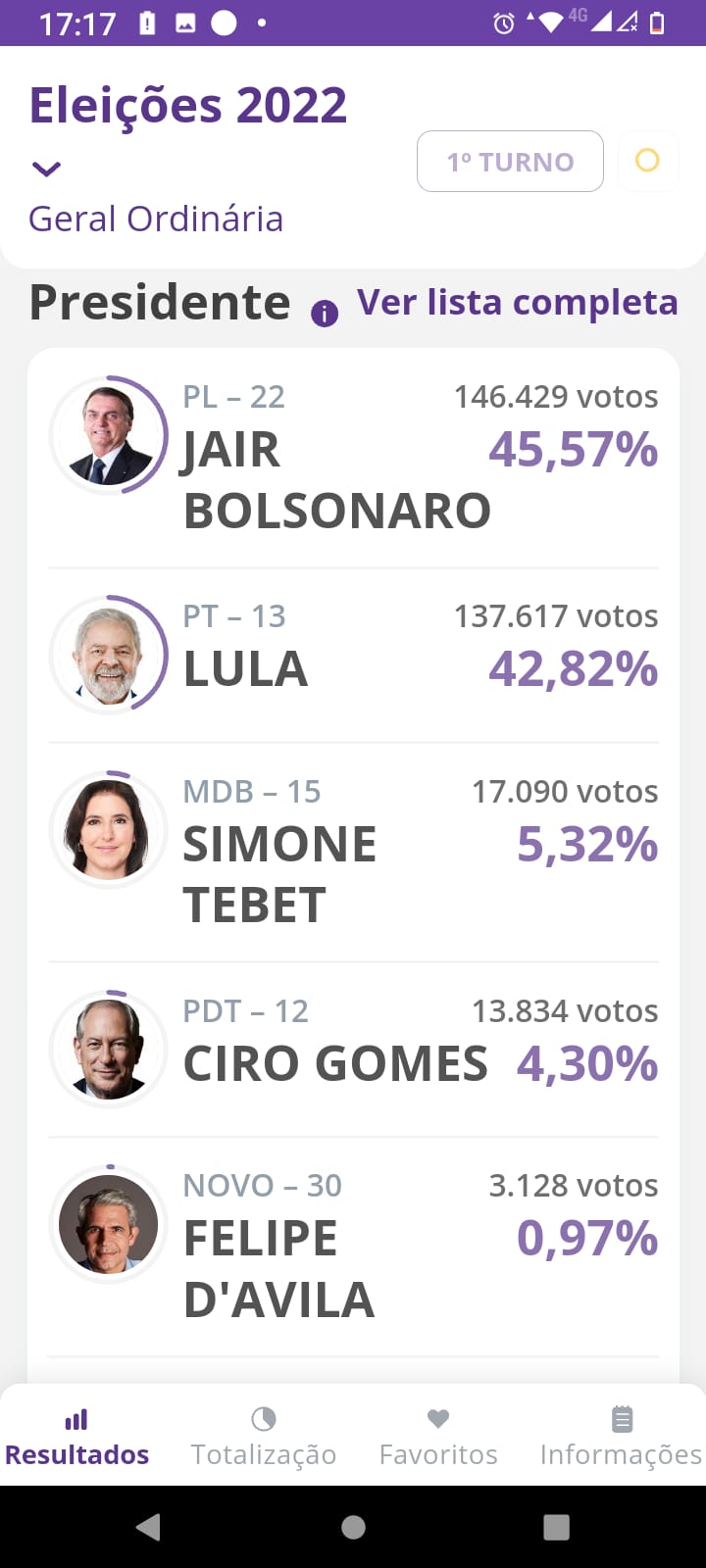
Task: Toggle the yellow circle refresh button
Action: pyautogui.click(x=647, y=161)
